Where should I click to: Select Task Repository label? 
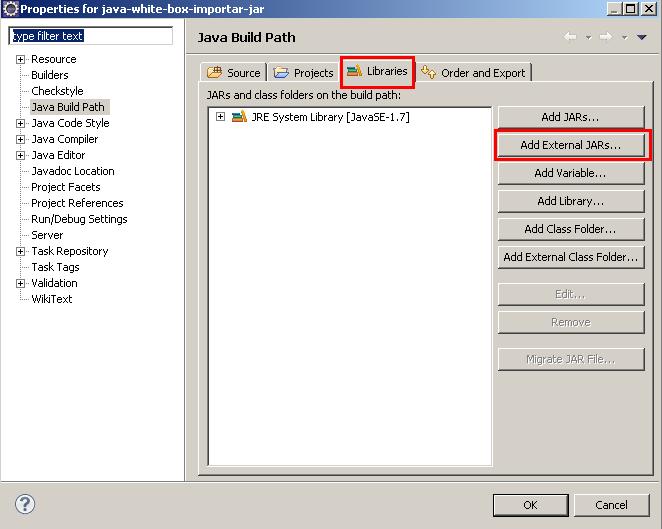(70, 251)
